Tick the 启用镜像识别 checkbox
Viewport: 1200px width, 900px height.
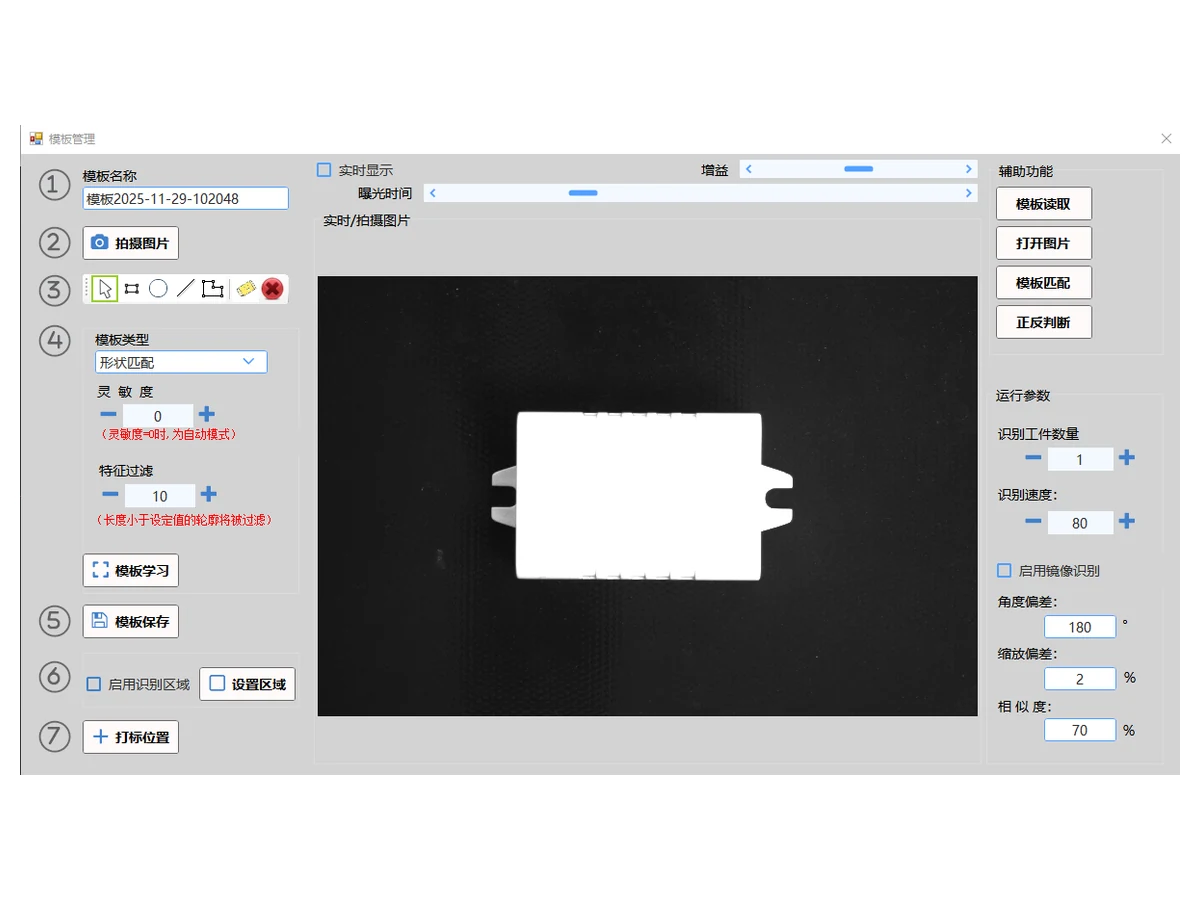[1005, 570]
